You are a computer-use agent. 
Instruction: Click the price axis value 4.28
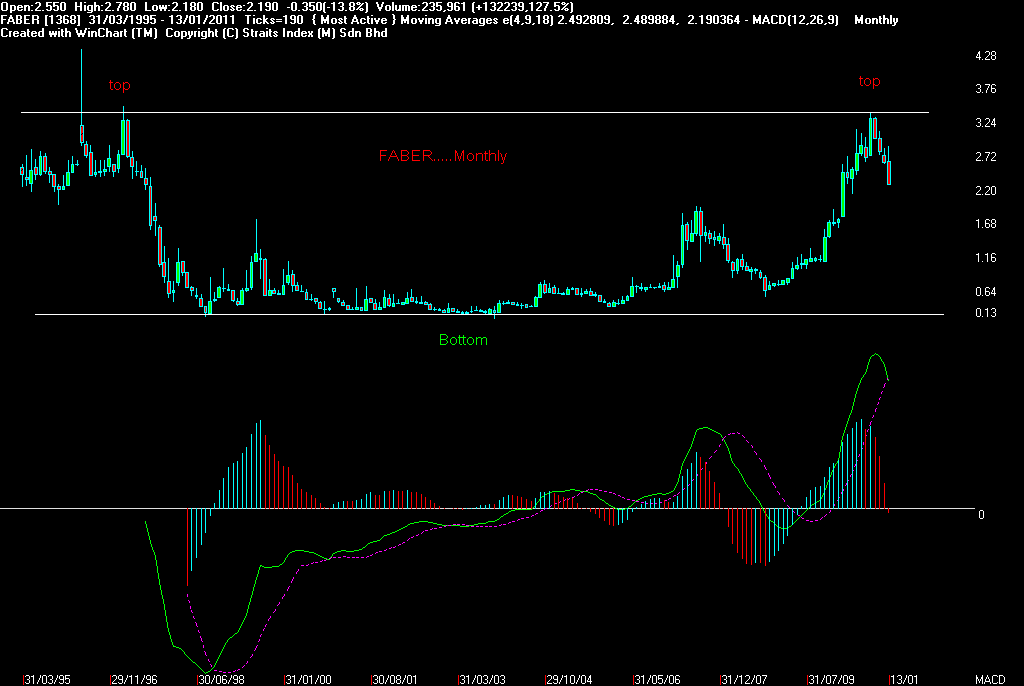click(x=985, y=56)
